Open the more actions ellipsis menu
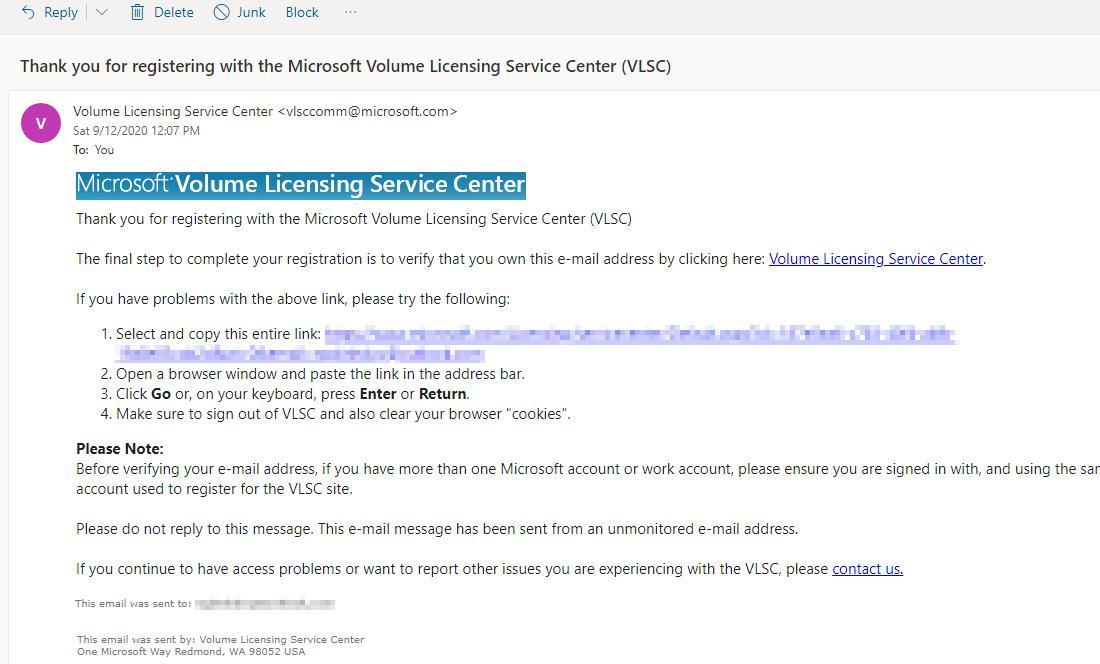This screenshot has height=664, width=1100. (351, 12)
